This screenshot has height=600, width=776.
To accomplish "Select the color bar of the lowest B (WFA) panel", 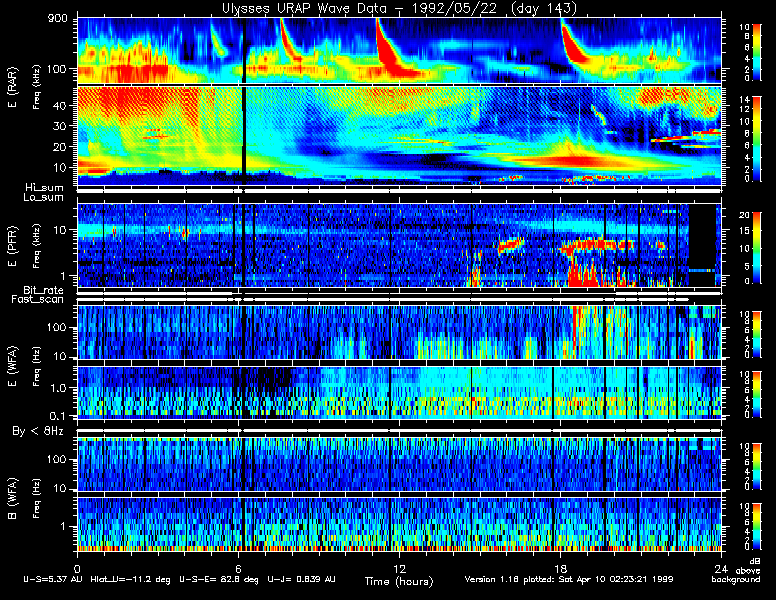I will point(757,527).
